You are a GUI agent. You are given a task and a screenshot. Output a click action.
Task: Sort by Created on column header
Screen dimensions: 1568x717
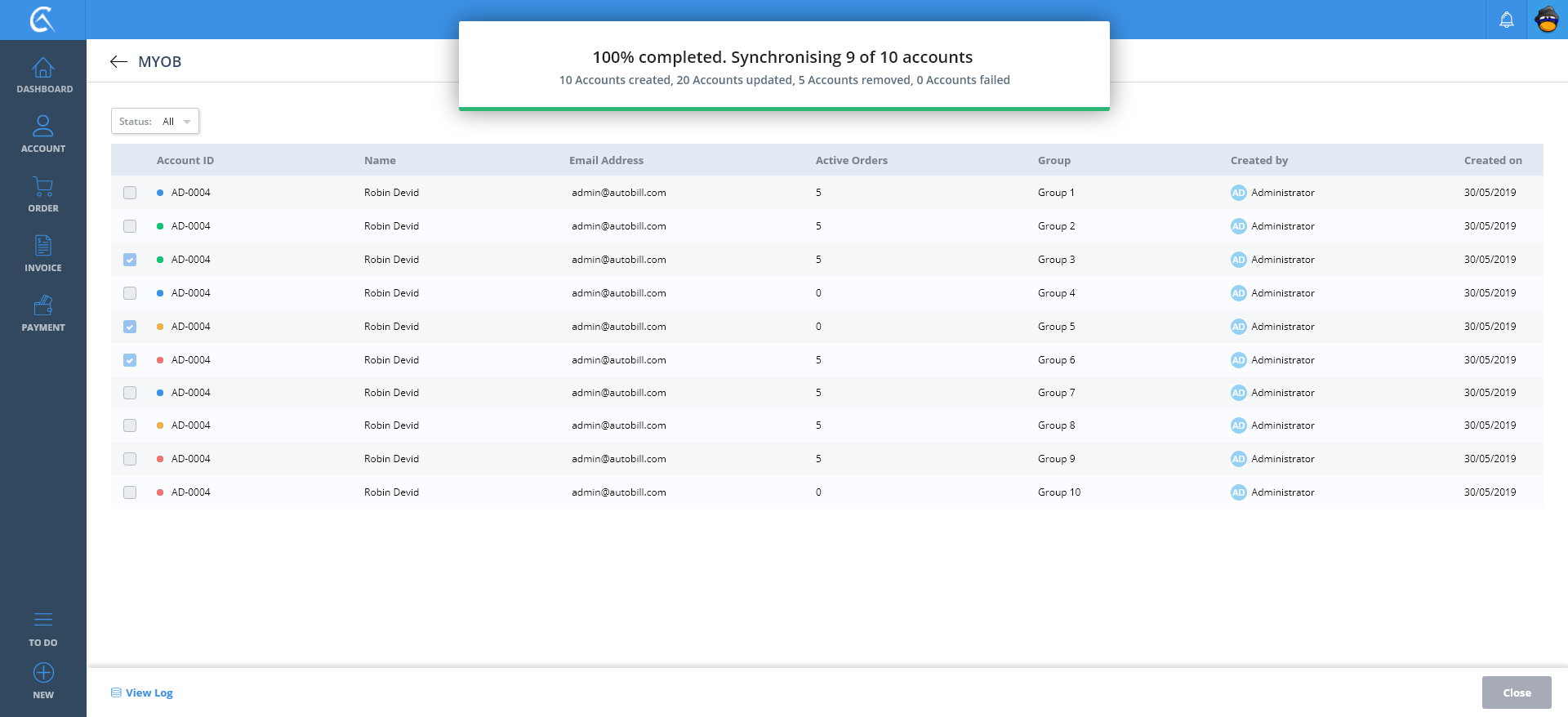[1492, 161]
